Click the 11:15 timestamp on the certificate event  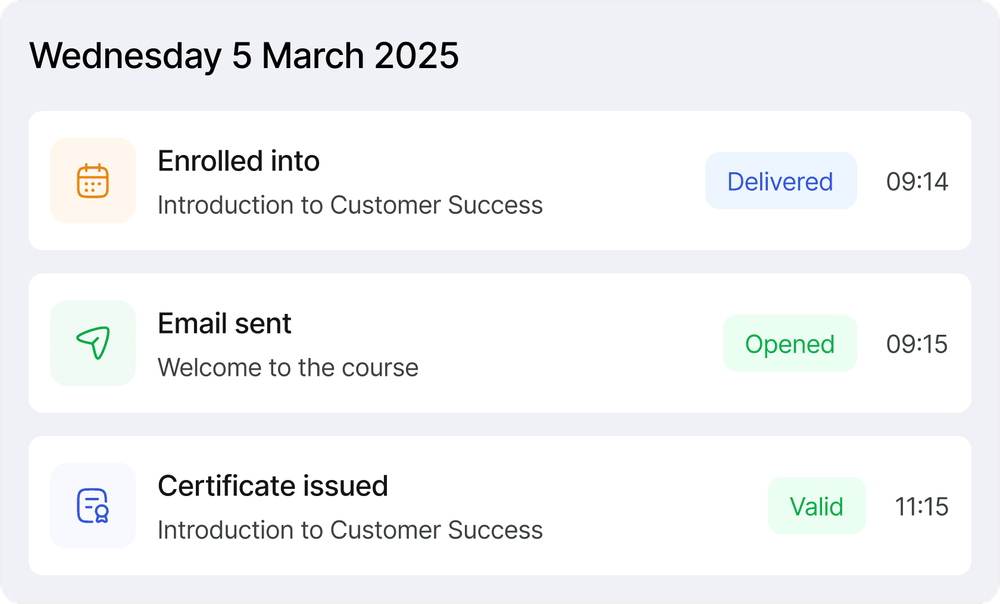[x=921, y=505]
